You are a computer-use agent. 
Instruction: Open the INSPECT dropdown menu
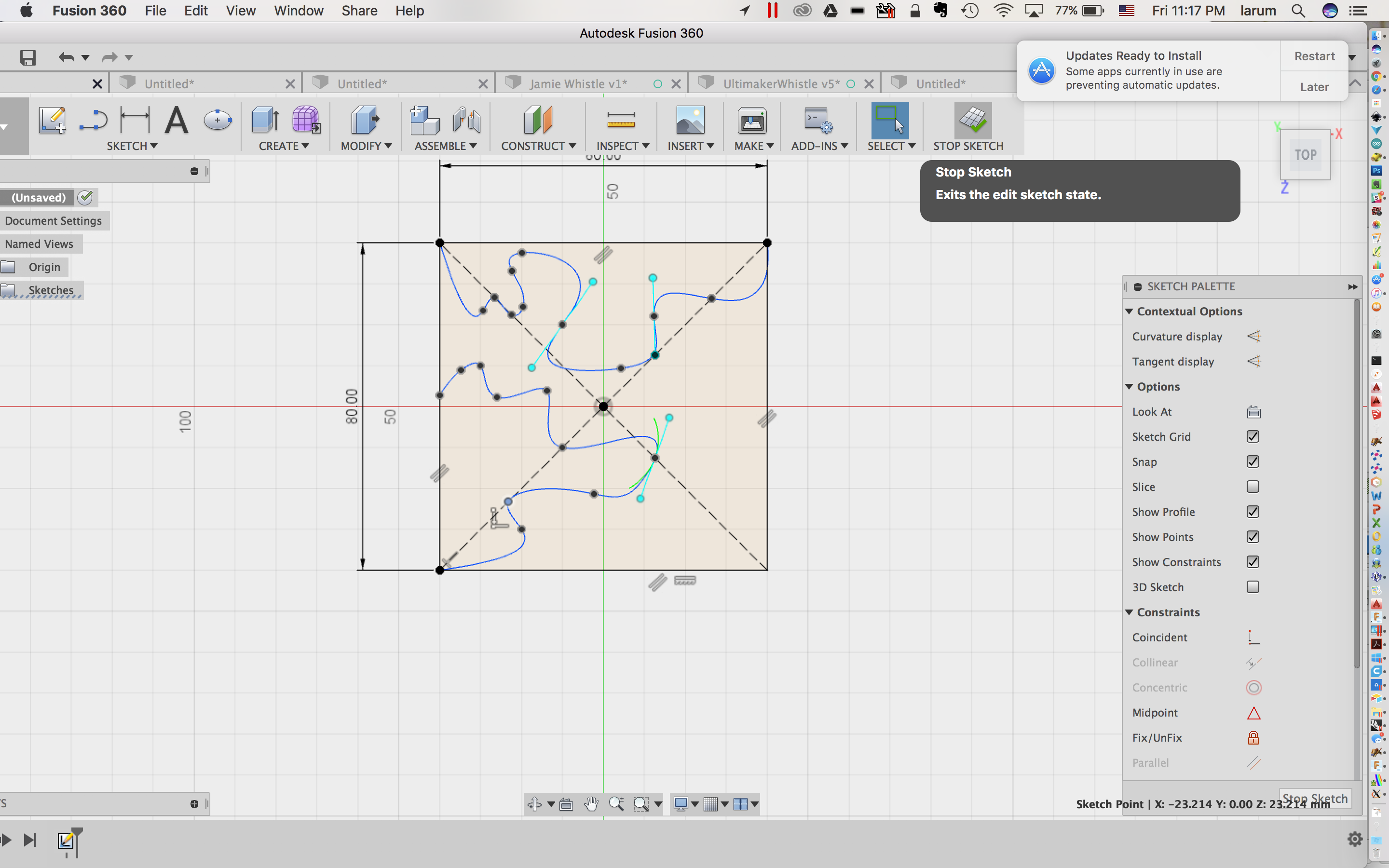coord(623,146)
